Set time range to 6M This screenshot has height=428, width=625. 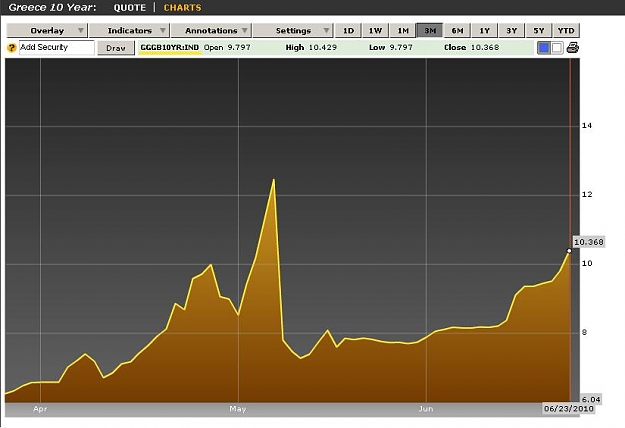[x=457, y=31]
